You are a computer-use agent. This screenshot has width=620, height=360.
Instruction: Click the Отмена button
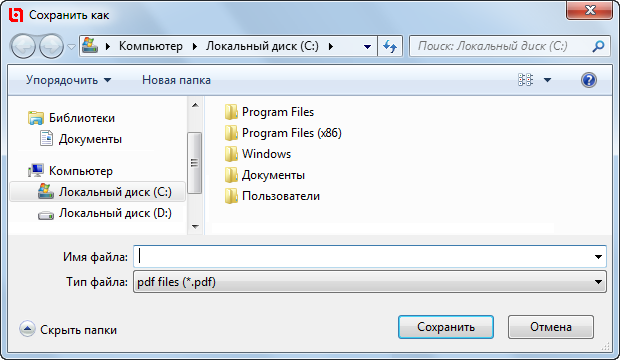(x=551, y=327)
